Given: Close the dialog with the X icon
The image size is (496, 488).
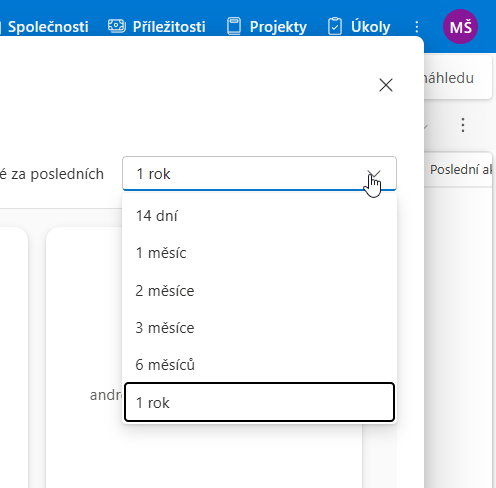Looking at the screenshot, I should pos(386,85).
